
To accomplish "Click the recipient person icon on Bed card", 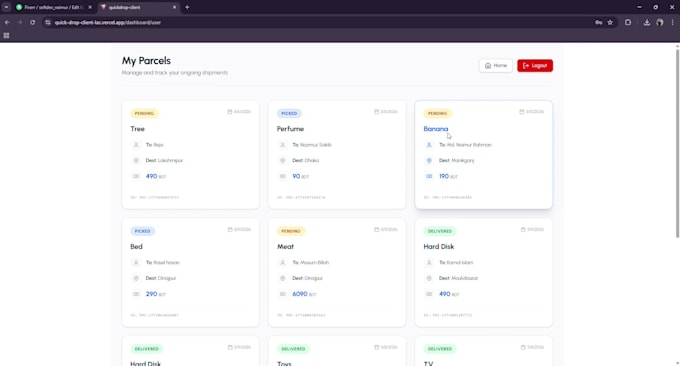I will pos(136,262).
